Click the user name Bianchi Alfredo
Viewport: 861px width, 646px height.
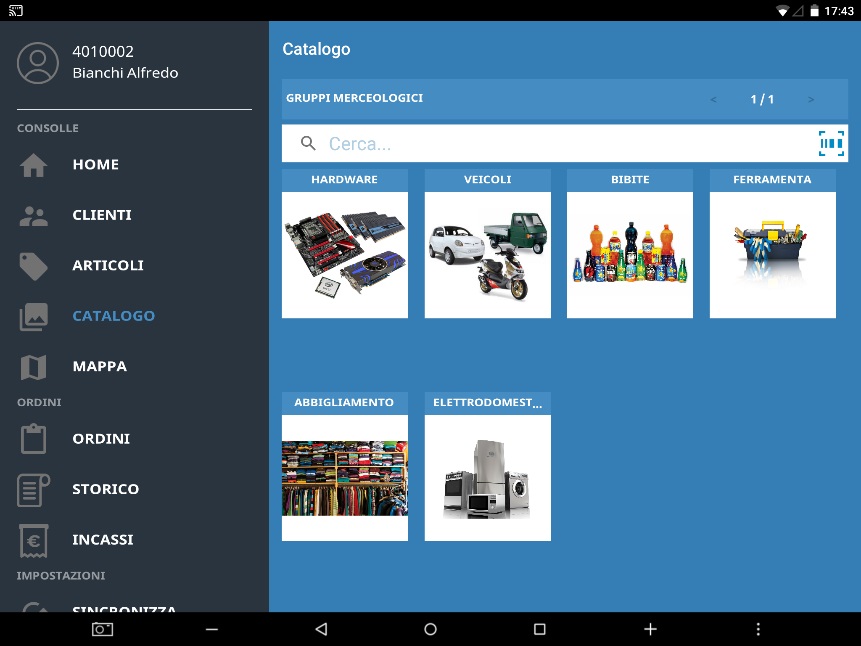(x=125, y=73)
